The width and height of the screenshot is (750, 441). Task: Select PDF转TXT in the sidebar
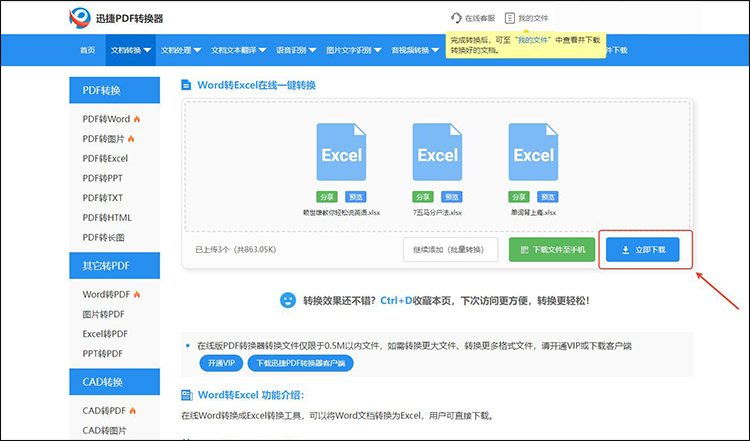tap(102, 198)
